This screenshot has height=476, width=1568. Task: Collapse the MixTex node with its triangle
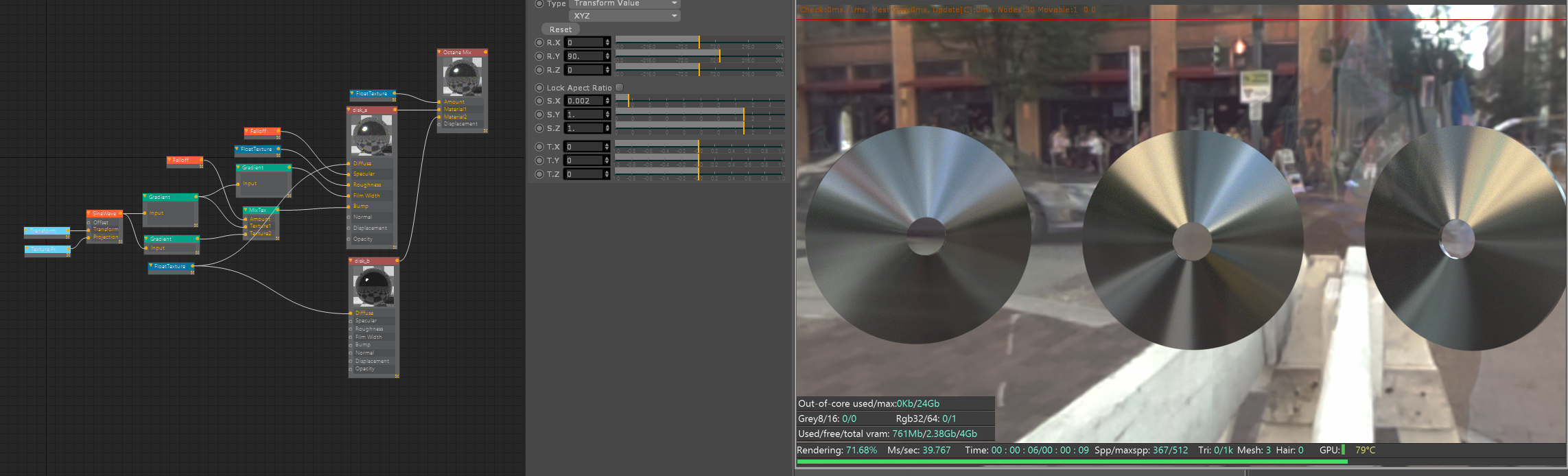coord(245,210)
